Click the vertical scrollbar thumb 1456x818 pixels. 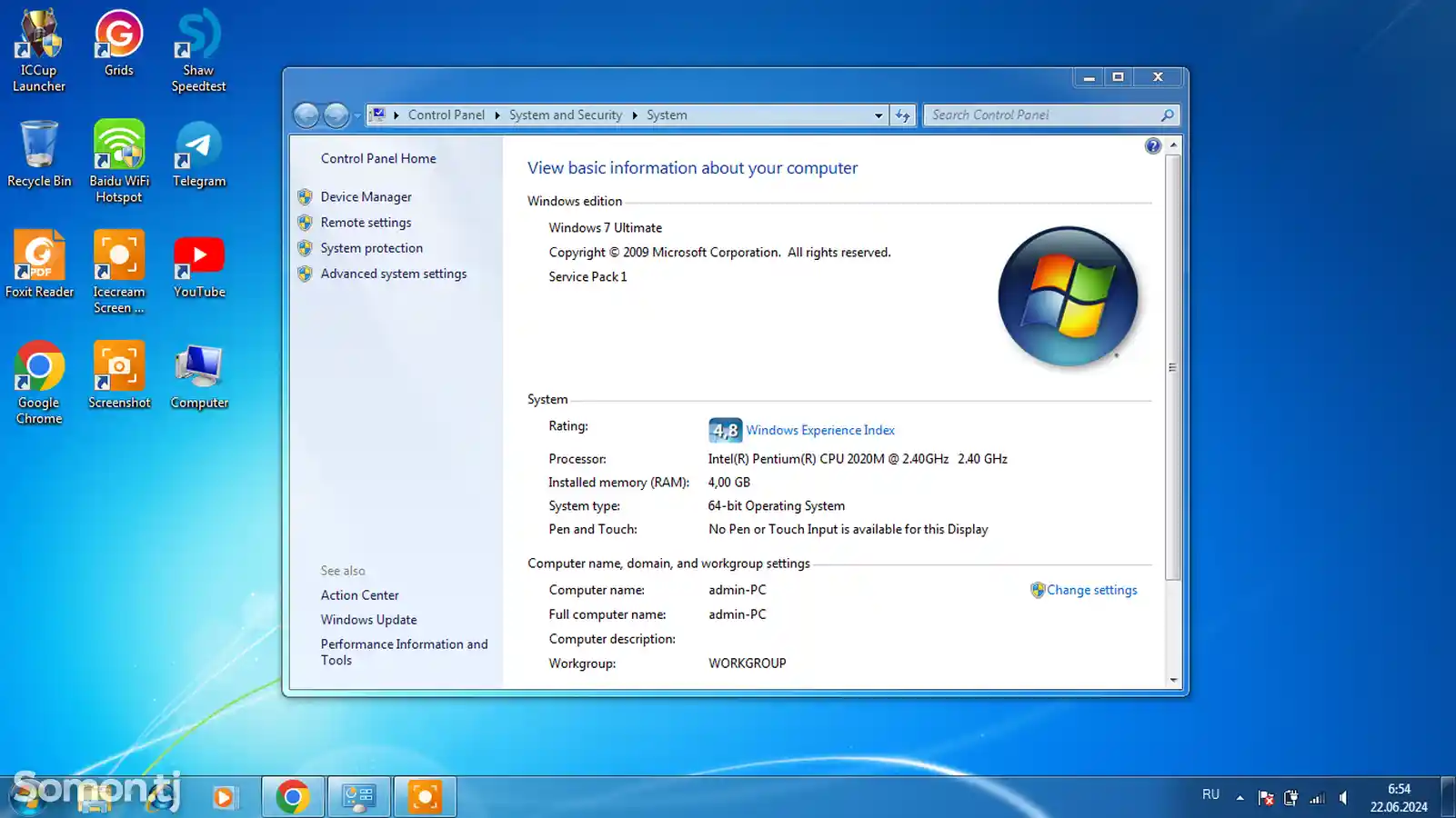(1173, 367)
